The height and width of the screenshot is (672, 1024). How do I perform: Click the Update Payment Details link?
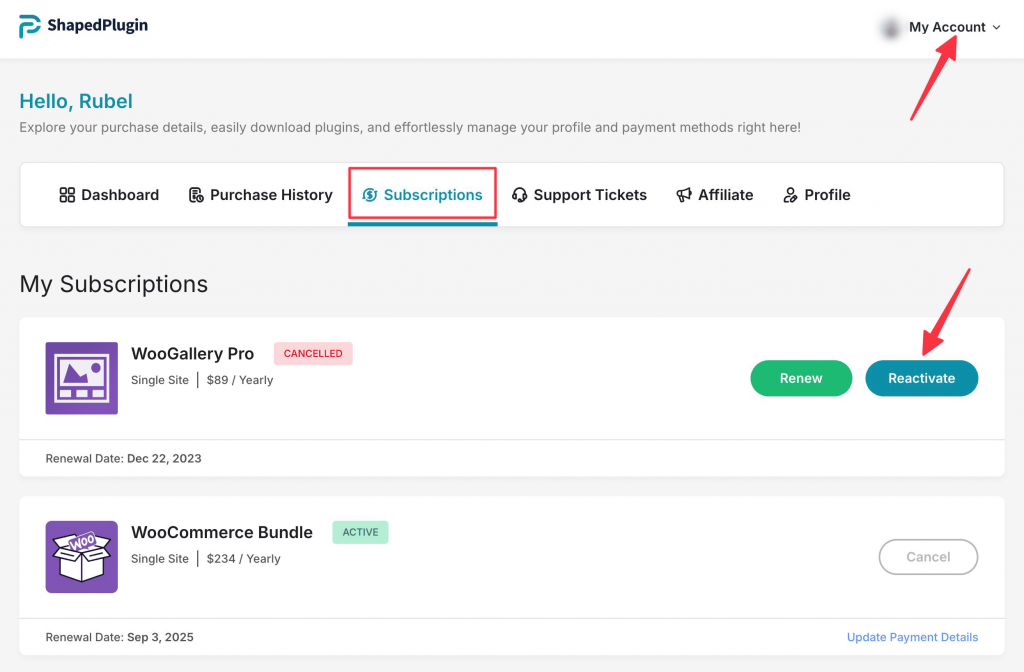[912, 637]
